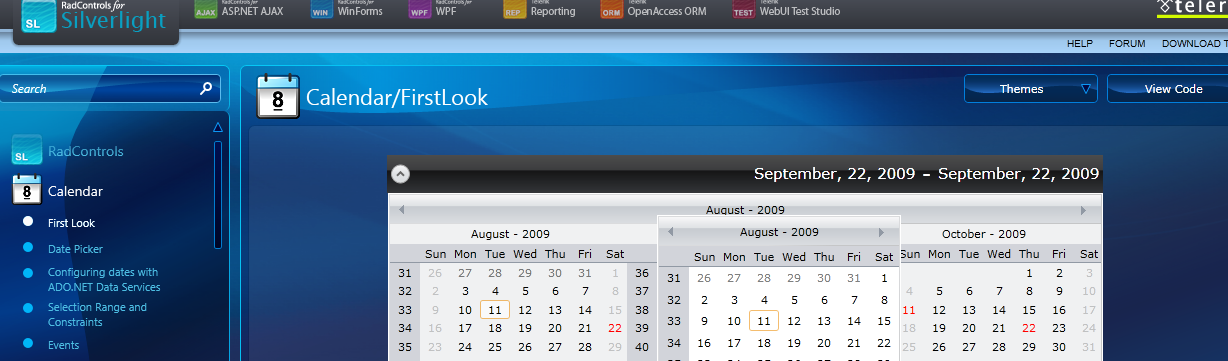1228x361 pixels.
Task: Click Calendar/FirstLook page title
Action: (x=397, y=97)
